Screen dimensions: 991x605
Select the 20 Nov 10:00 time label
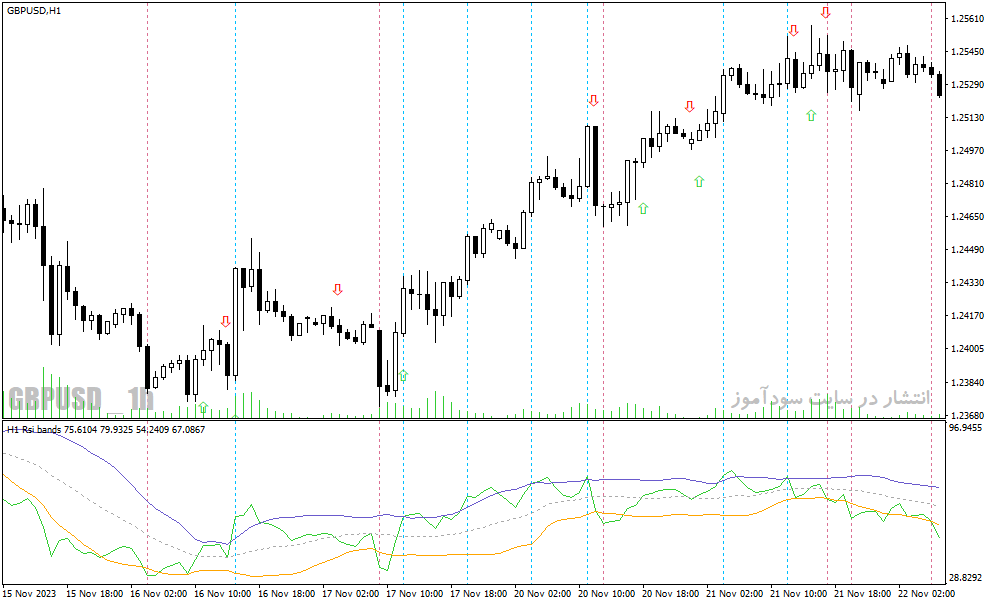point(607,594)
